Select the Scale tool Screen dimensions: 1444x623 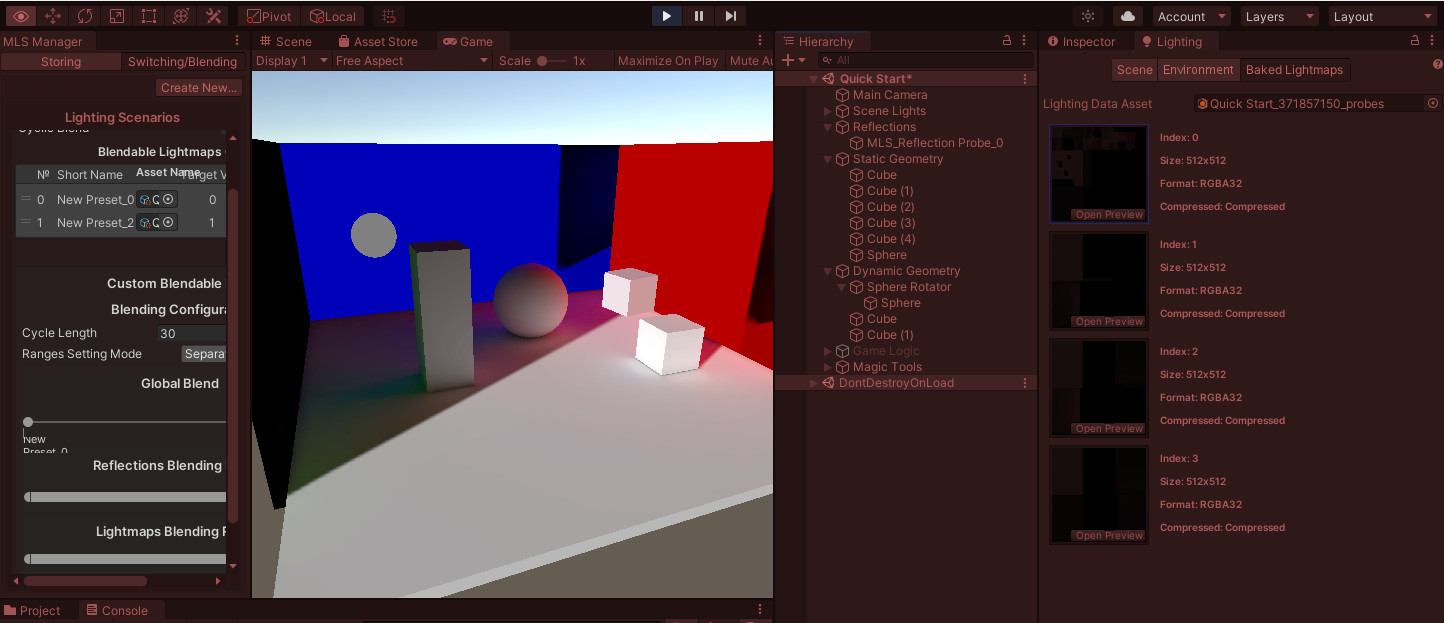[114, 15]
